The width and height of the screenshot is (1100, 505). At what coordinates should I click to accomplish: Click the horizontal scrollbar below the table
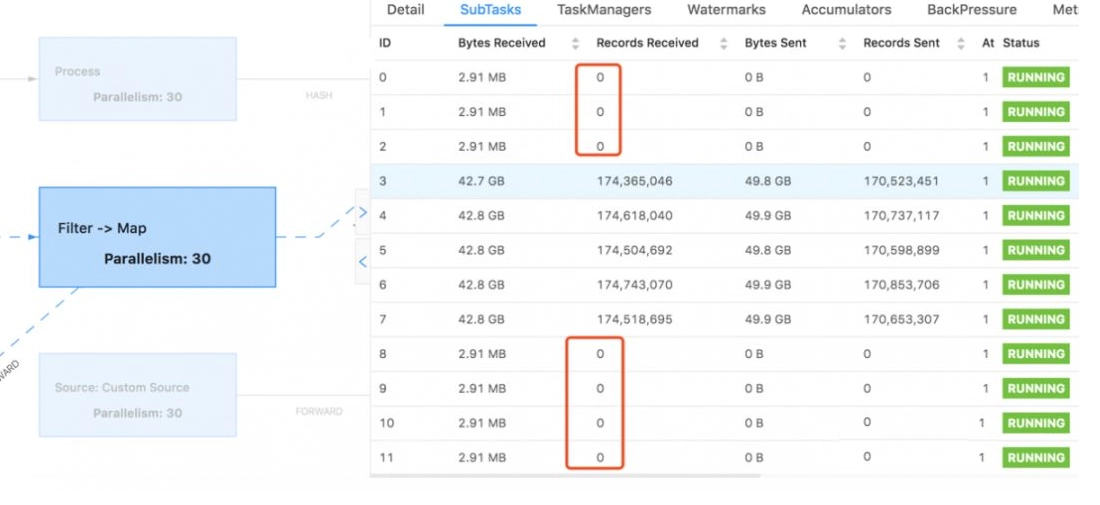pos(565,476)
